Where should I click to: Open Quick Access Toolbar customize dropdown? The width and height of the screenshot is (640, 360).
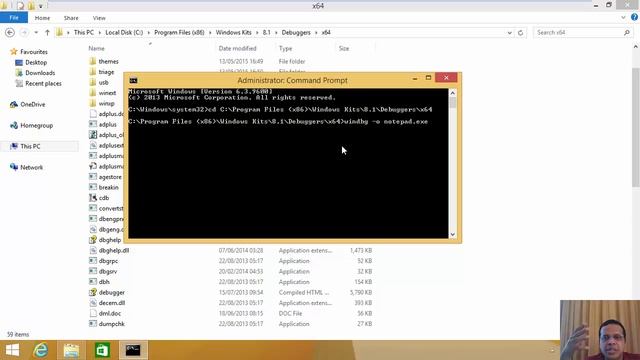(x=40, y=6)
